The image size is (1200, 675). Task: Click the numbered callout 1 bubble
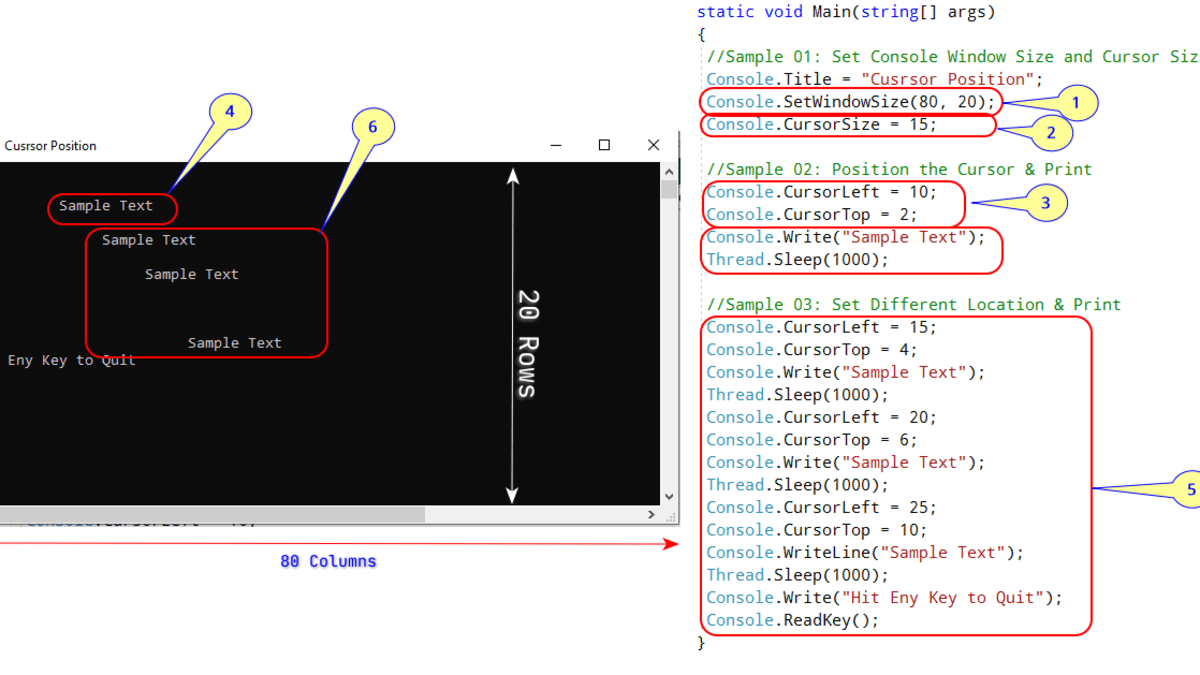[x=1075, y=103]
